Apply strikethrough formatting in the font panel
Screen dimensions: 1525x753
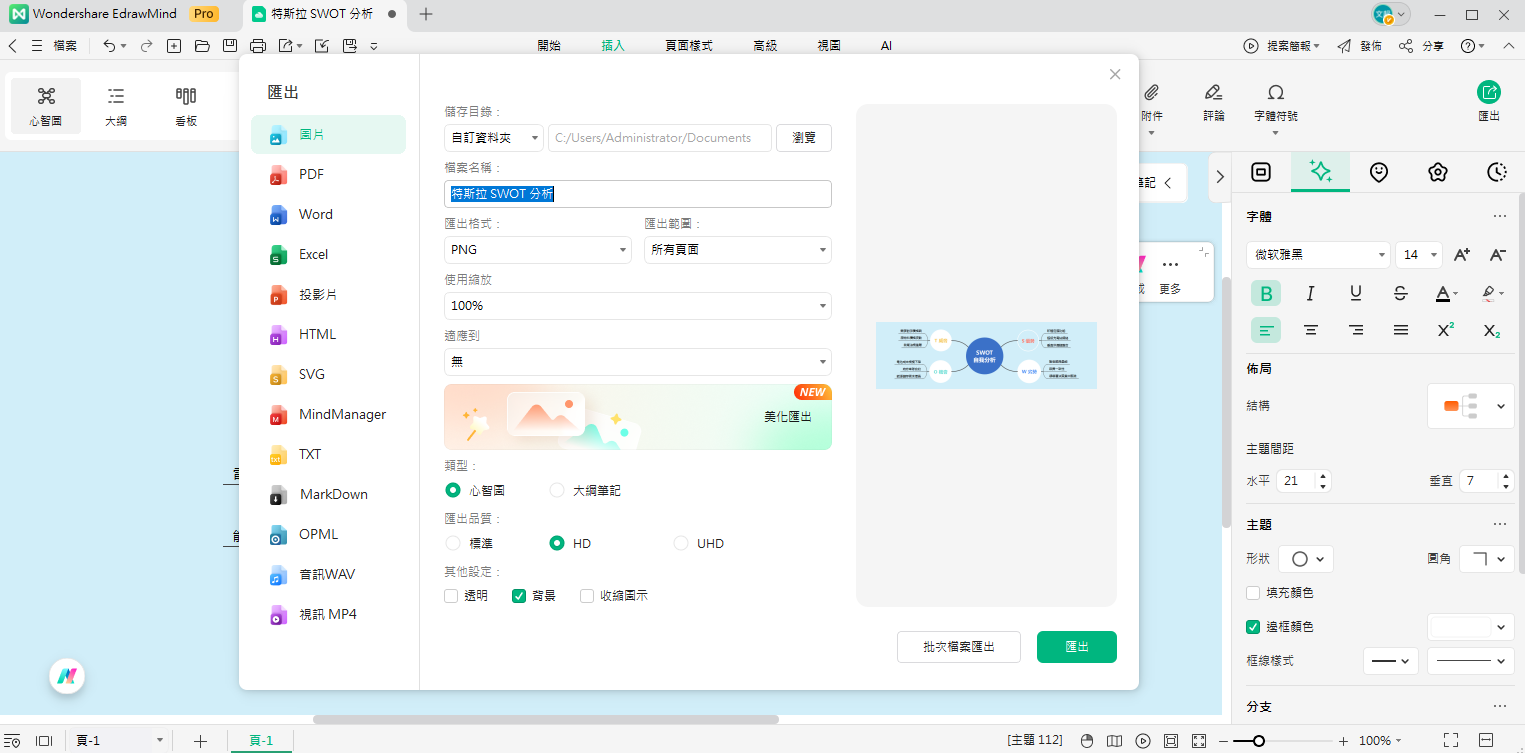pyautogui.click(x=1400, y=293)
